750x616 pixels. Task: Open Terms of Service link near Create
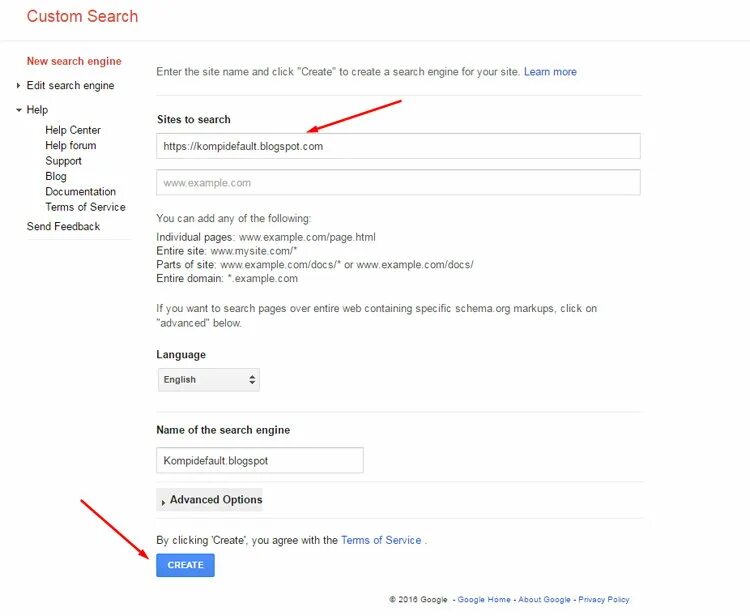[x=381, y=540]
